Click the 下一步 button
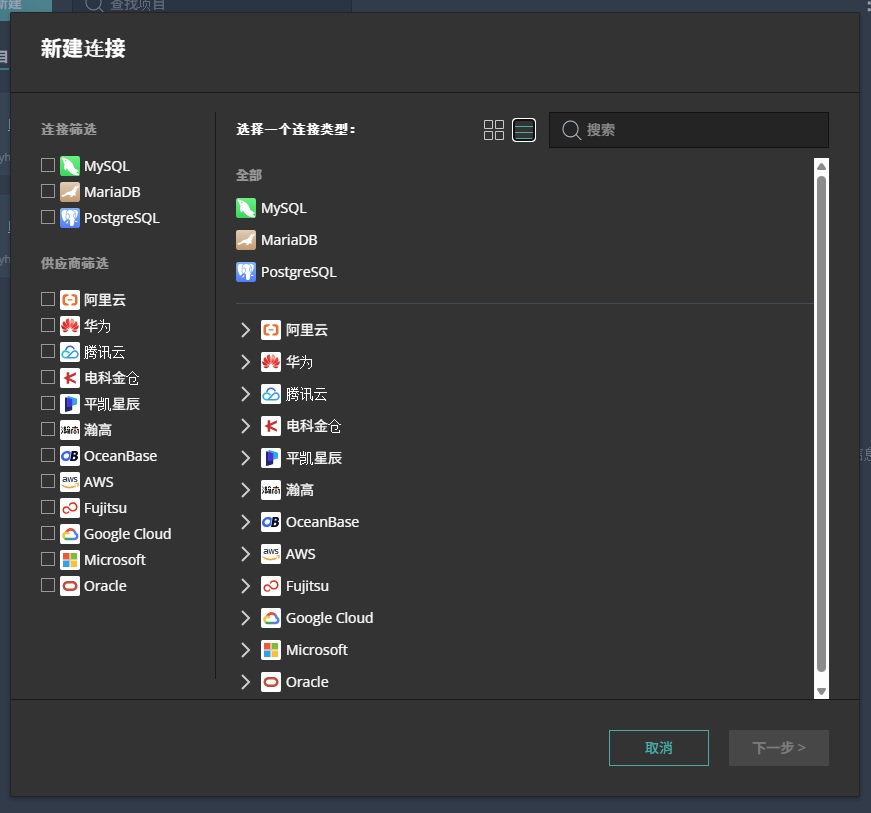The height and width of the screenshot is (813, 871). (778, 747)
